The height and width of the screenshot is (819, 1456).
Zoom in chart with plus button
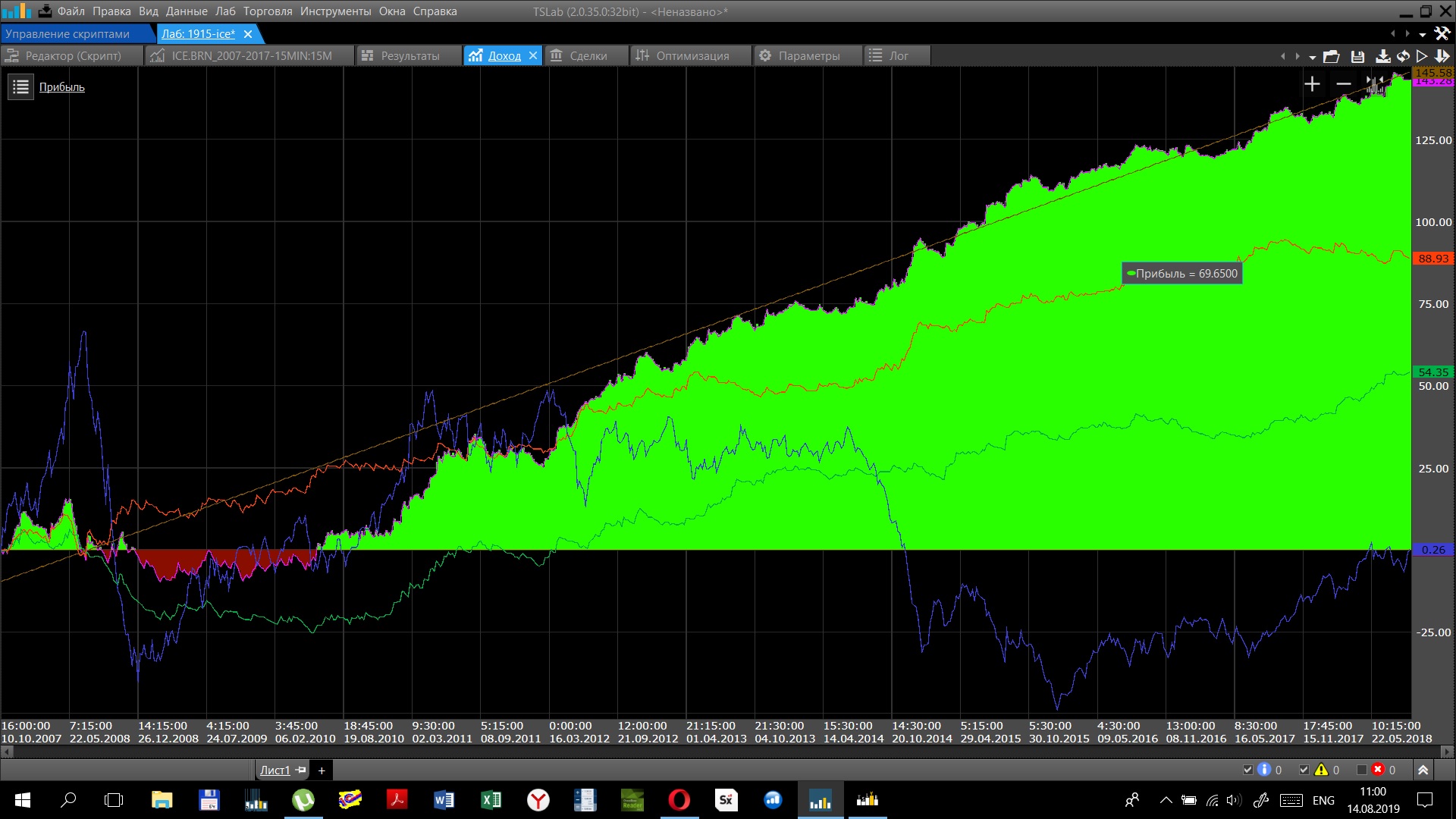(x=1312, y=84)
